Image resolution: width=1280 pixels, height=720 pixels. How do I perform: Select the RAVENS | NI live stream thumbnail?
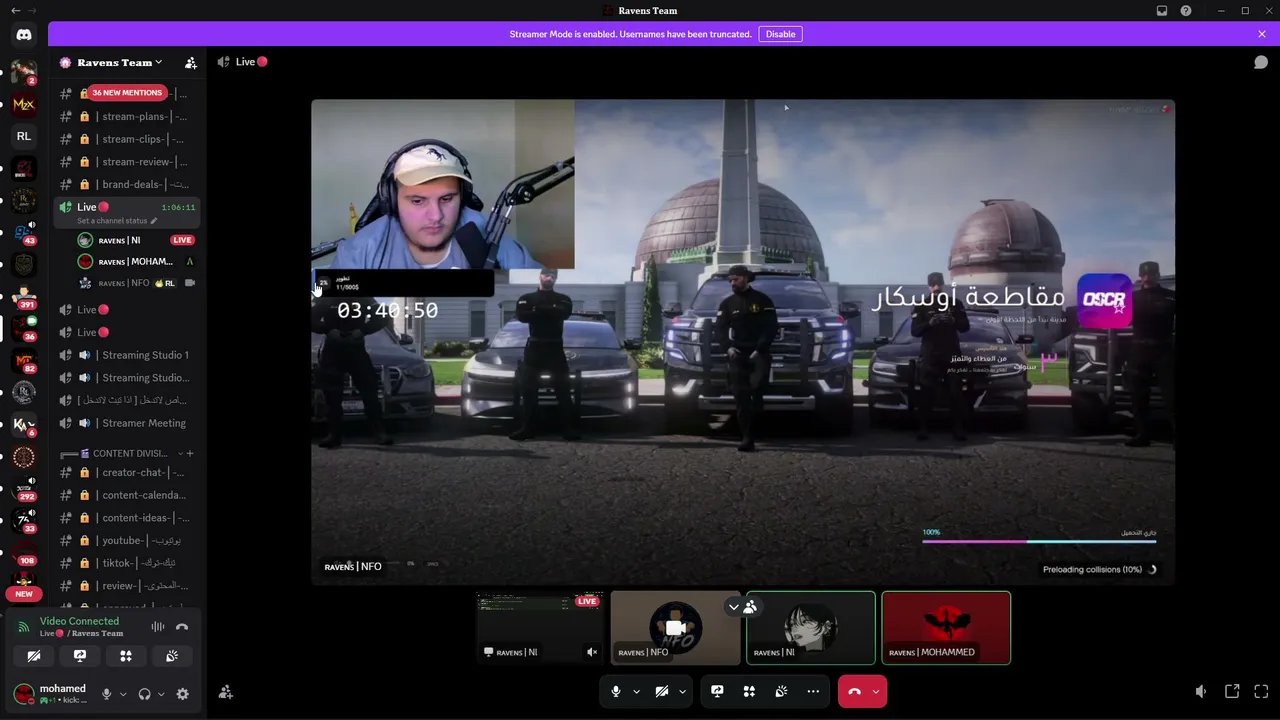click(540, 628)
